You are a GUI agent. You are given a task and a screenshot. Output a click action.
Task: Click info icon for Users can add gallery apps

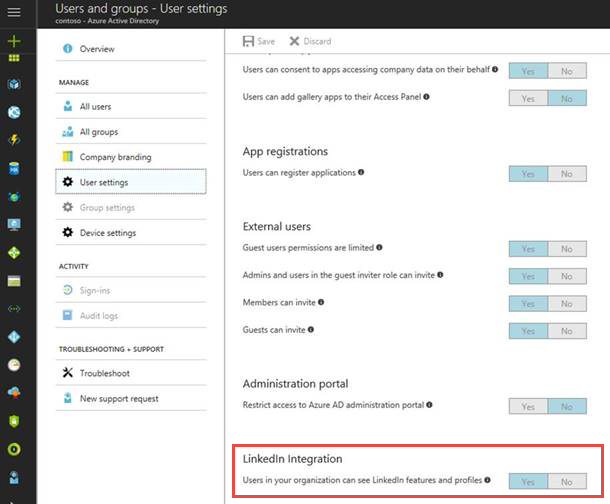coord(426,96)
